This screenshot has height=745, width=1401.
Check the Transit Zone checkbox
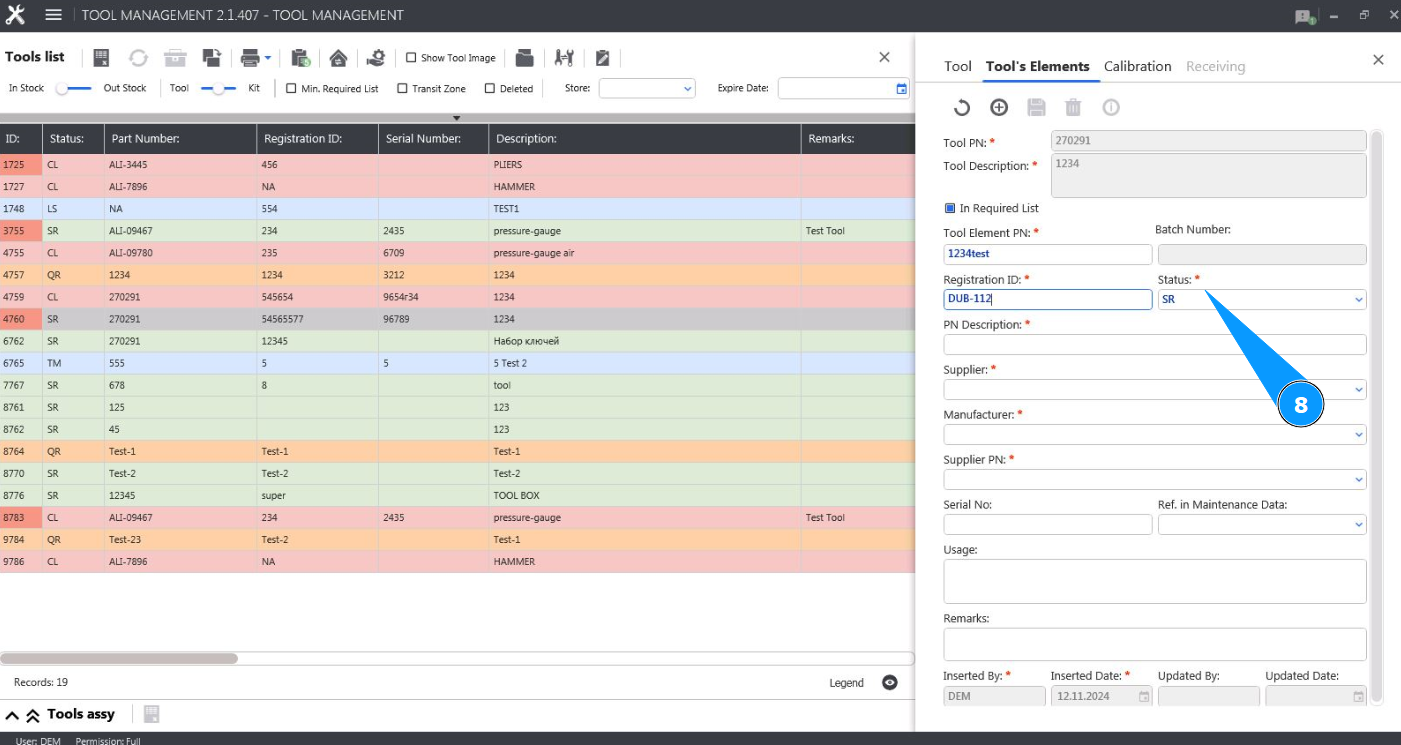coord(402,89)
